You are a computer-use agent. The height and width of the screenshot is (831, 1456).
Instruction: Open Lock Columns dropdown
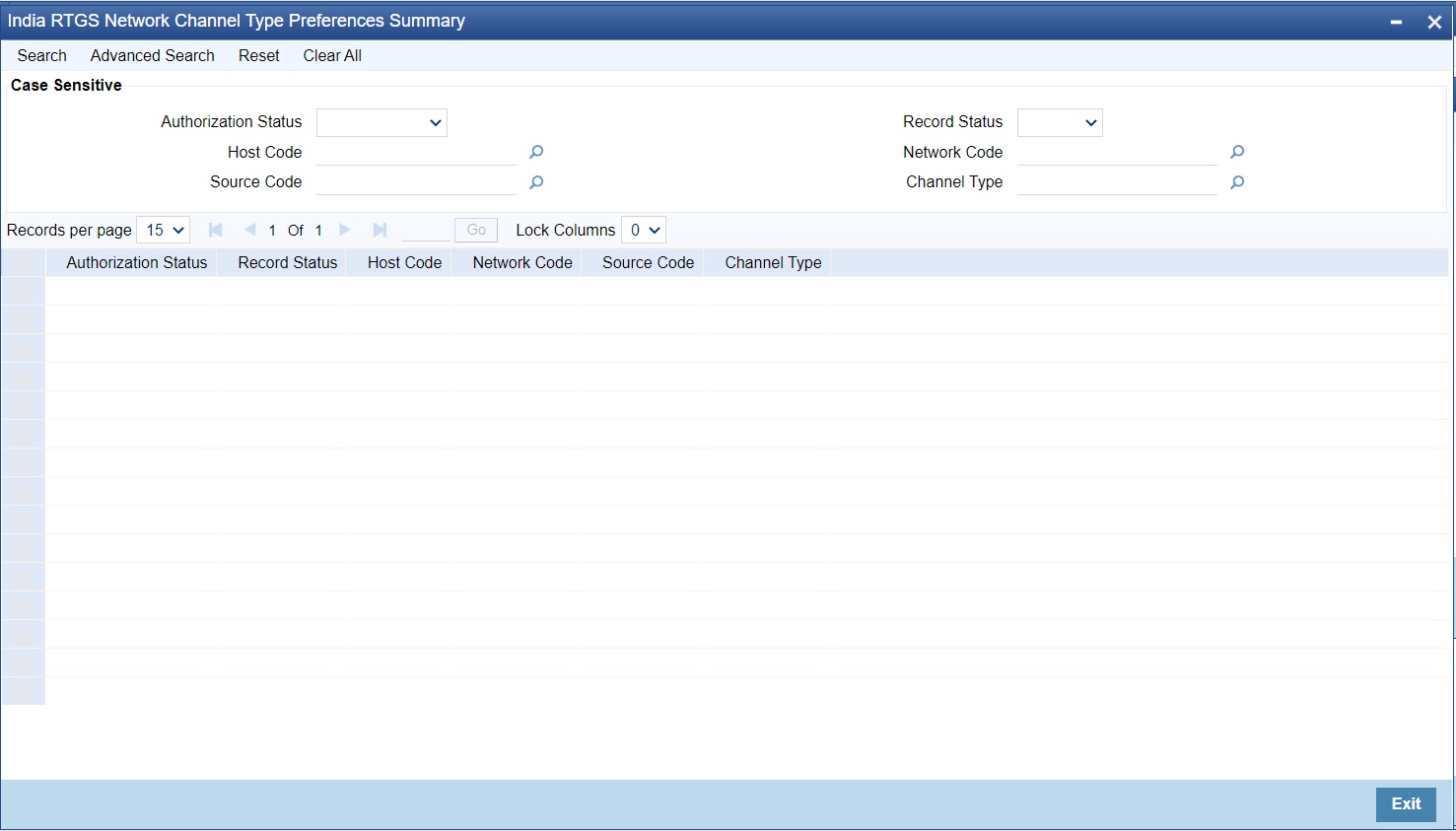click(644, 230)
